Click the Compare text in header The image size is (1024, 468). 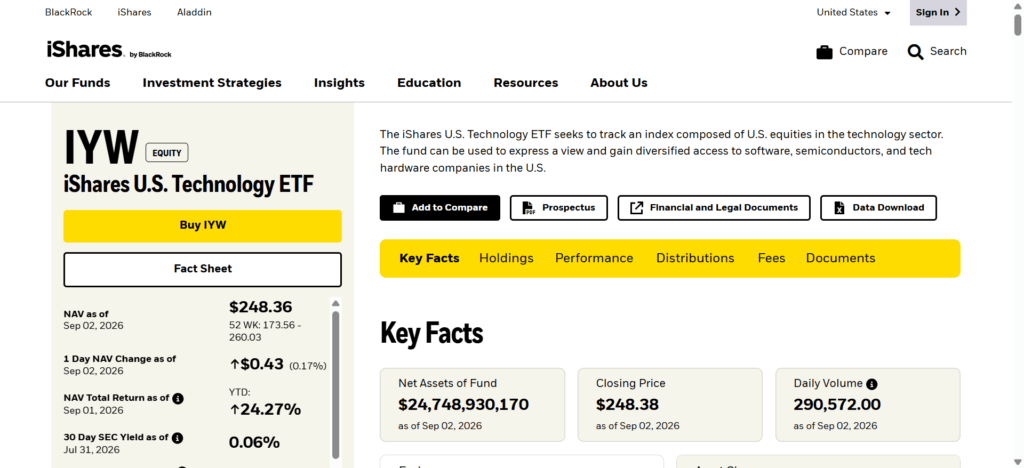coord(863,52)
